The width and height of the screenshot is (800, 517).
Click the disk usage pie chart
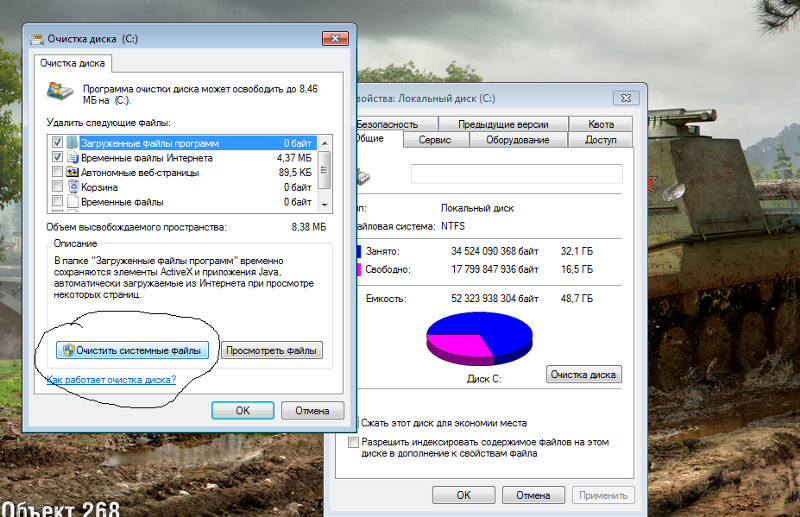pos(480,338)
